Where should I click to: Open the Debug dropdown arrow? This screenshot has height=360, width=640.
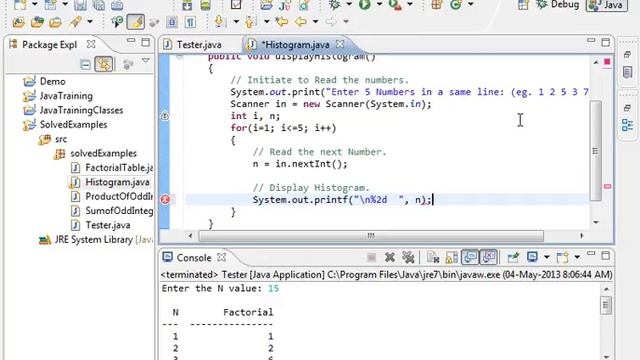coord(349,4)
